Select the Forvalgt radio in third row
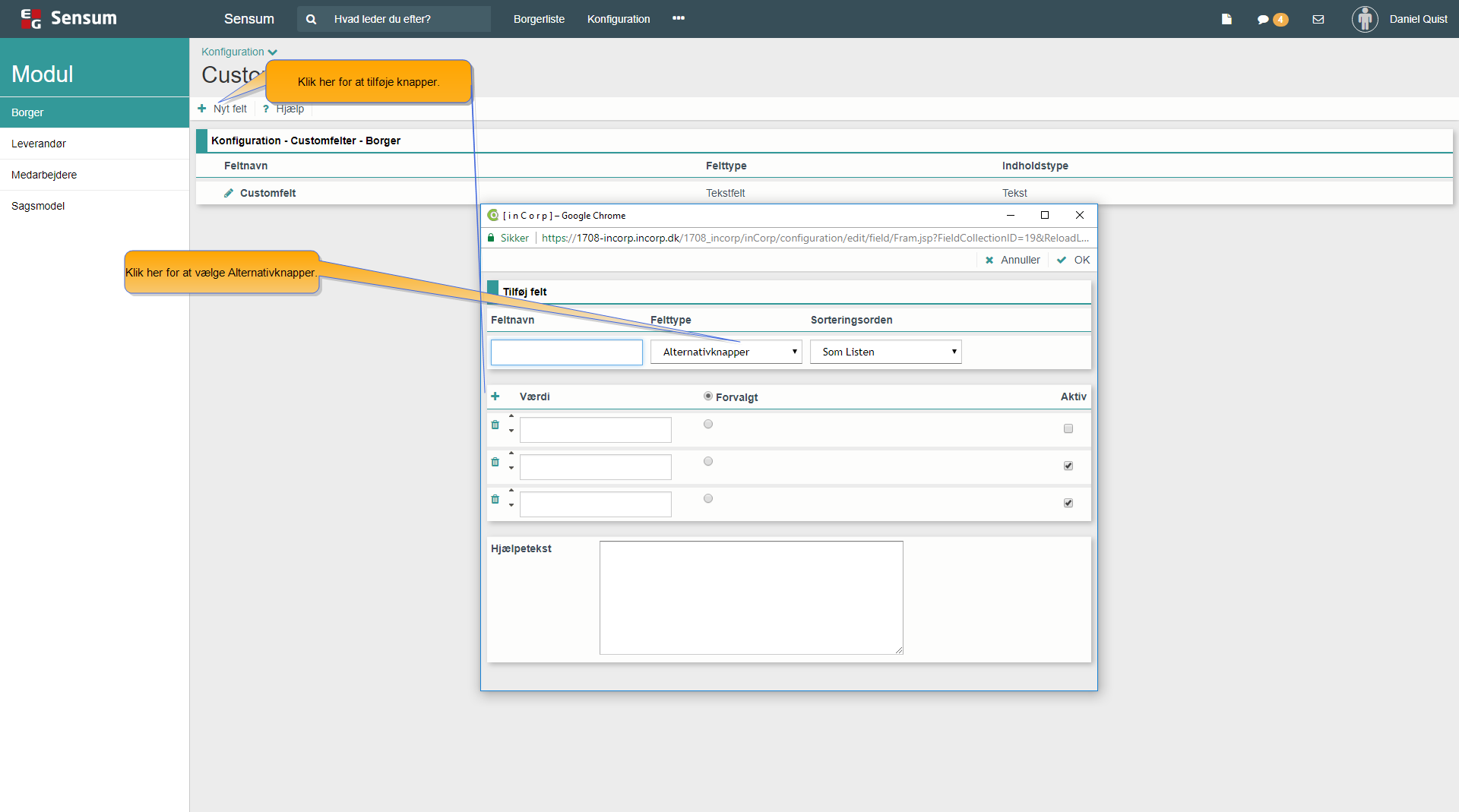Viewport: 1459px width, 812px height. (708, 498)
